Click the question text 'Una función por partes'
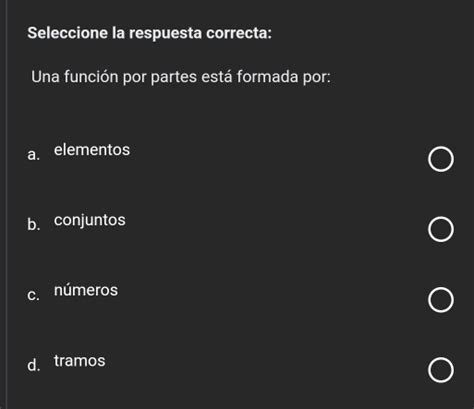 coord(114,77)
